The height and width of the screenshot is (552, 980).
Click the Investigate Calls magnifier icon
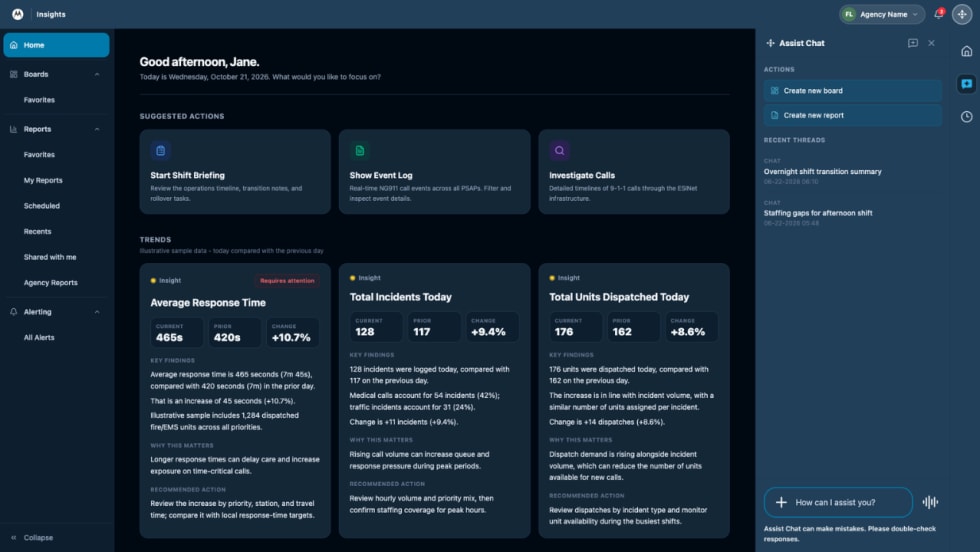559,151
